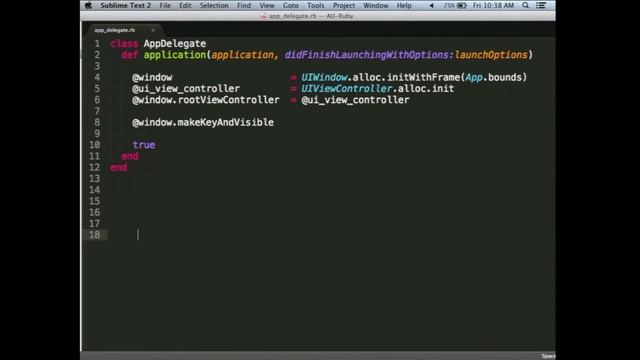The image size is (640, 360).
Task: Click the 'AppDelegate' class name
Action: tap(175, 44)
